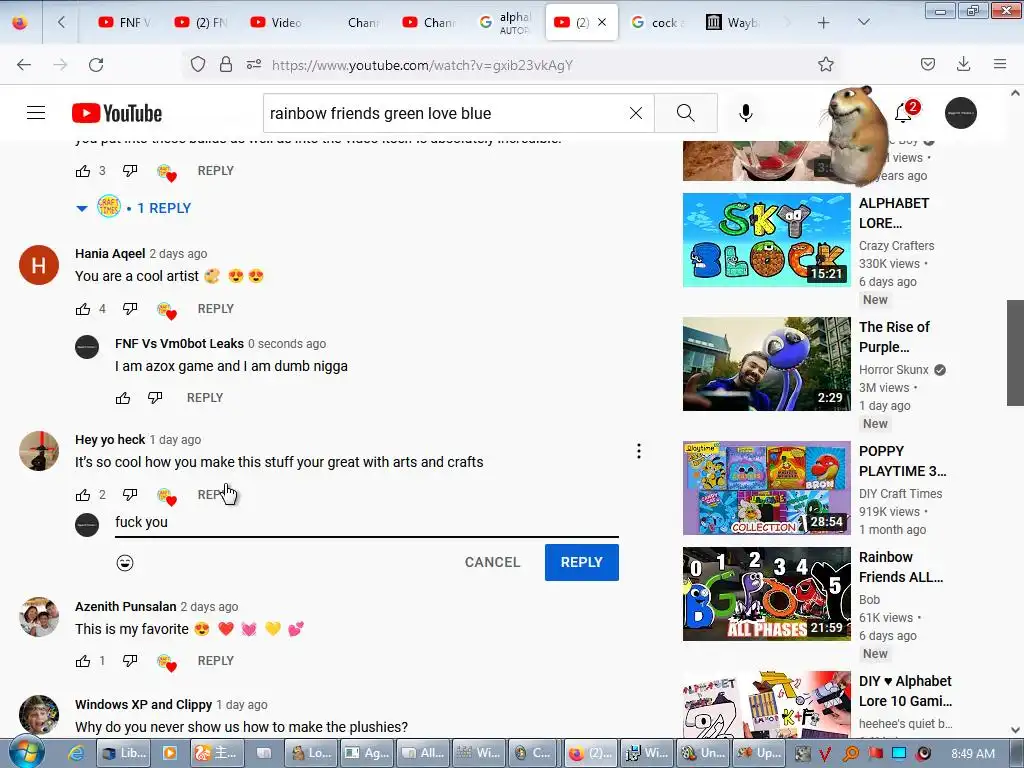Switch to the (2) FN tab
Viewport: 1024px width, 768px height.
pos(200,22)
